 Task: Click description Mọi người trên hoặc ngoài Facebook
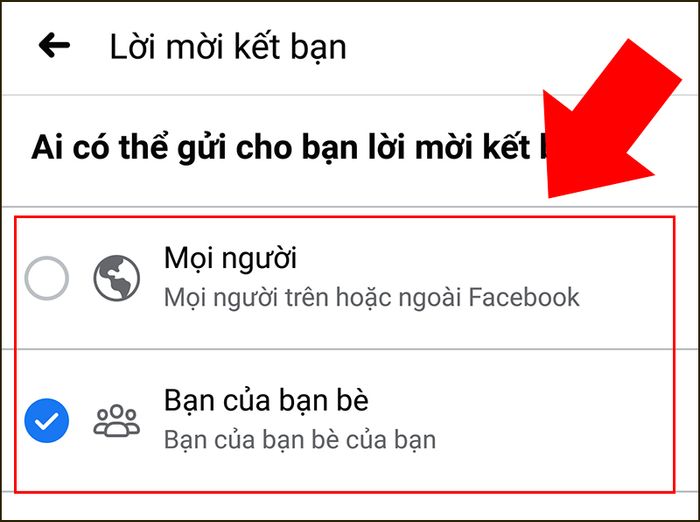pos(372,298)
